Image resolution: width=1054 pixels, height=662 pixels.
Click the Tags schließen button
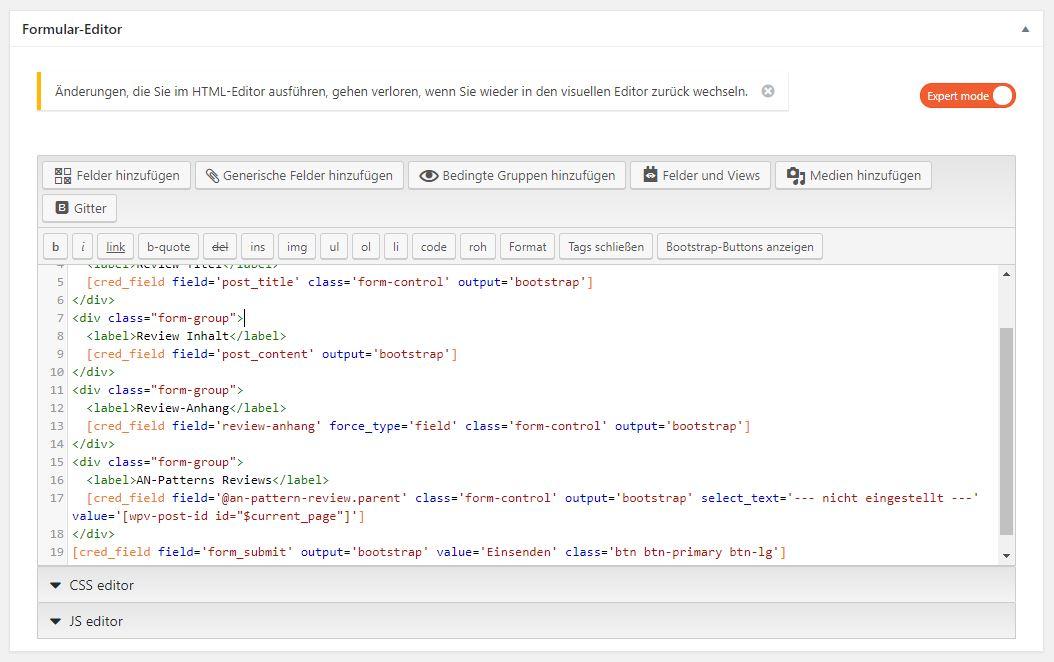pos(606,247)
